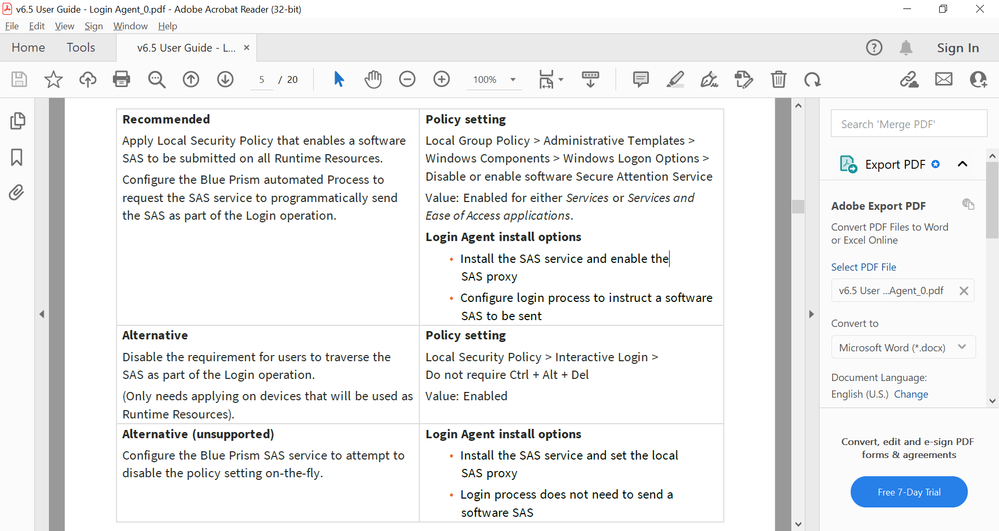The width and height of the screenshot is (999, 531).
Task: Collapse the Export PDF section chevron
Action: coord(962,164)
